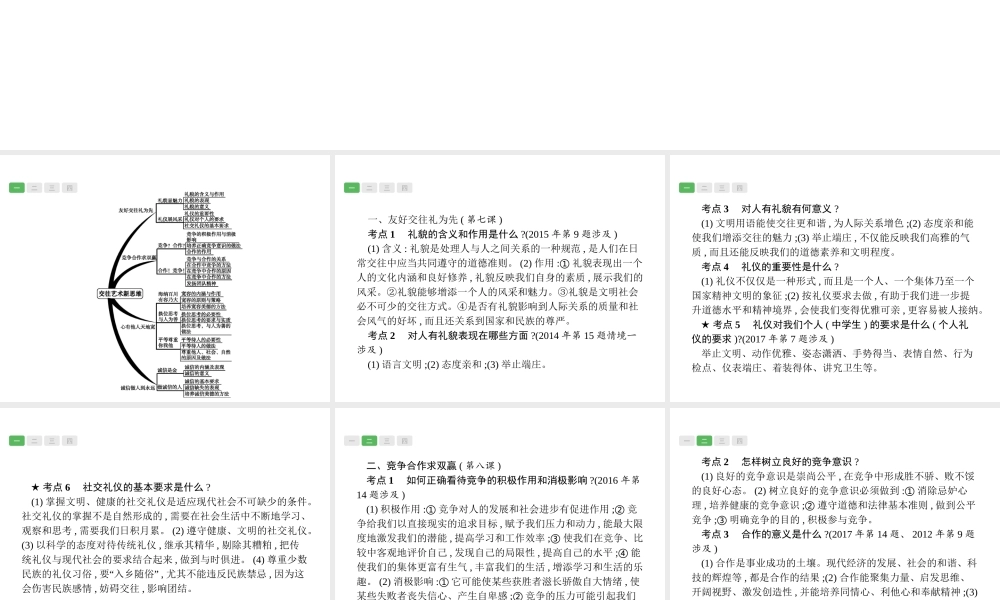Select tab 四 on the 友好交往礼为先 slide
Screen dimensions: 1000x600
404,187
